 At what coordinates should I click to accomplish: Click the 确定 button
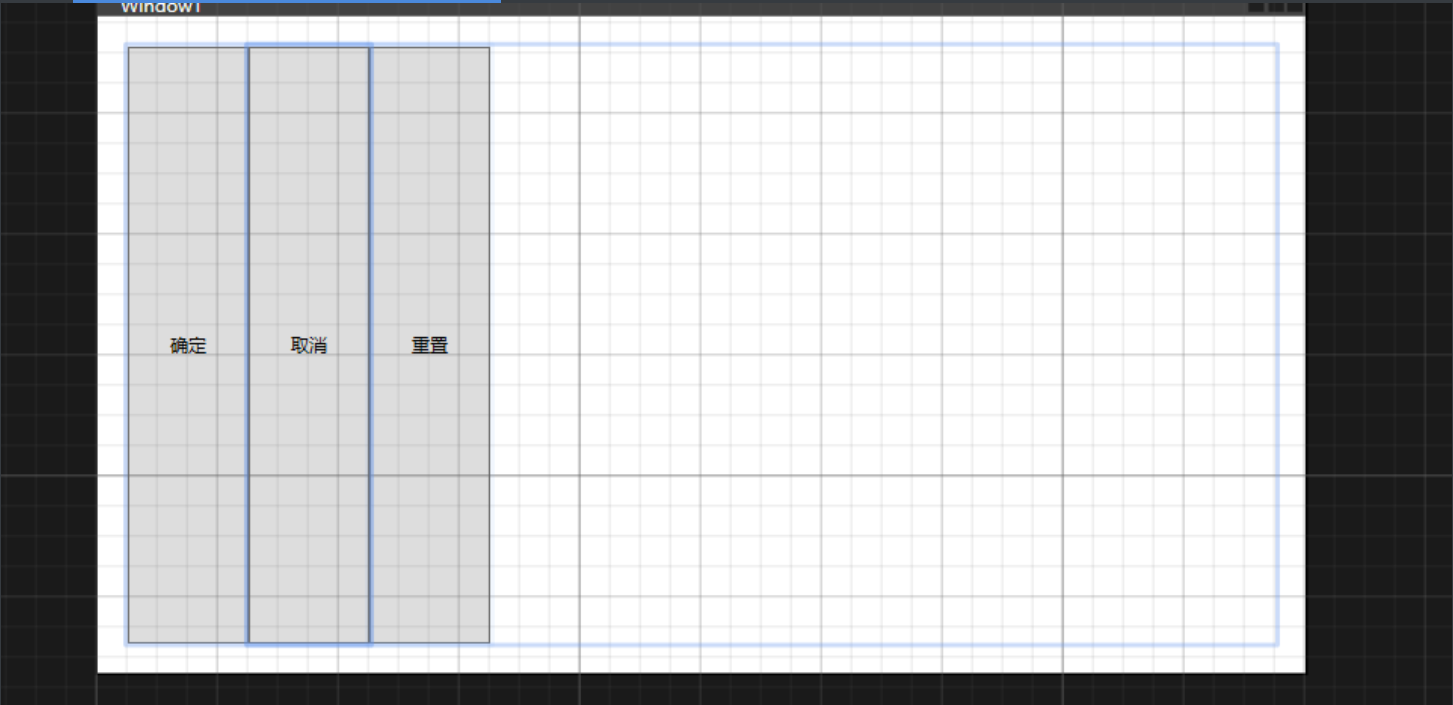tap(188, 345)
